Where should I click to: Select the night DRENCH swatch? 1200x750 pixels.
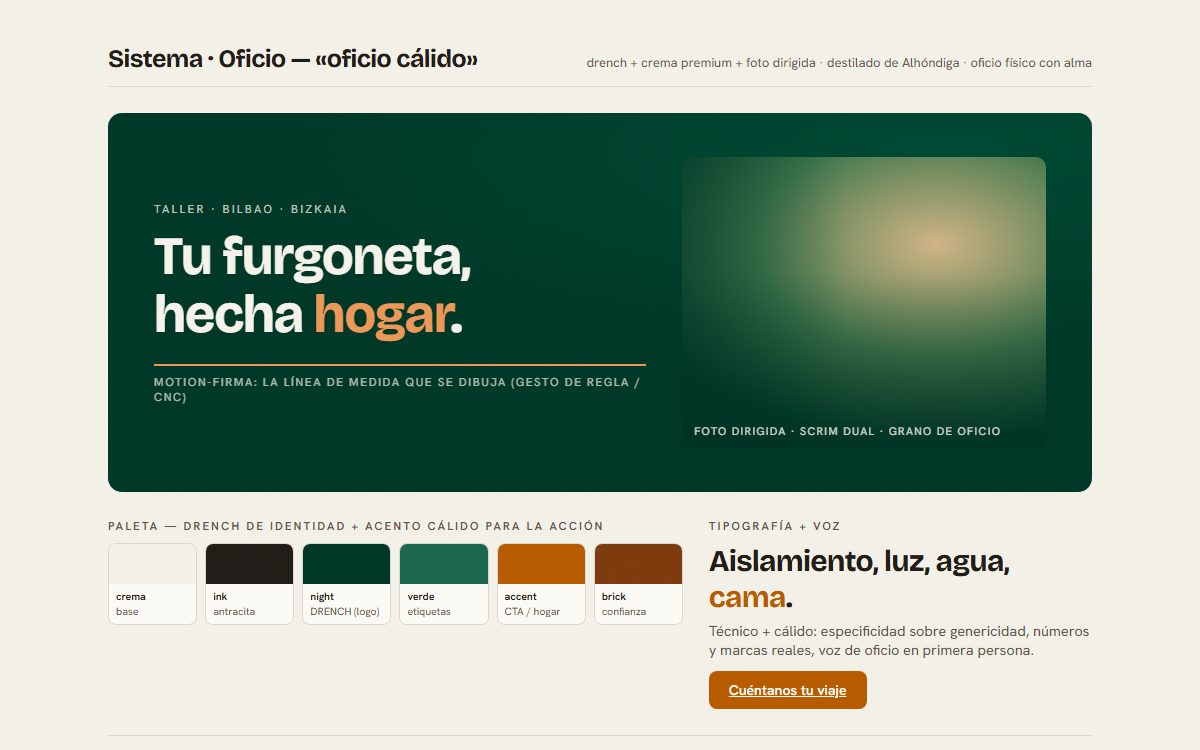tap(346, 584)
